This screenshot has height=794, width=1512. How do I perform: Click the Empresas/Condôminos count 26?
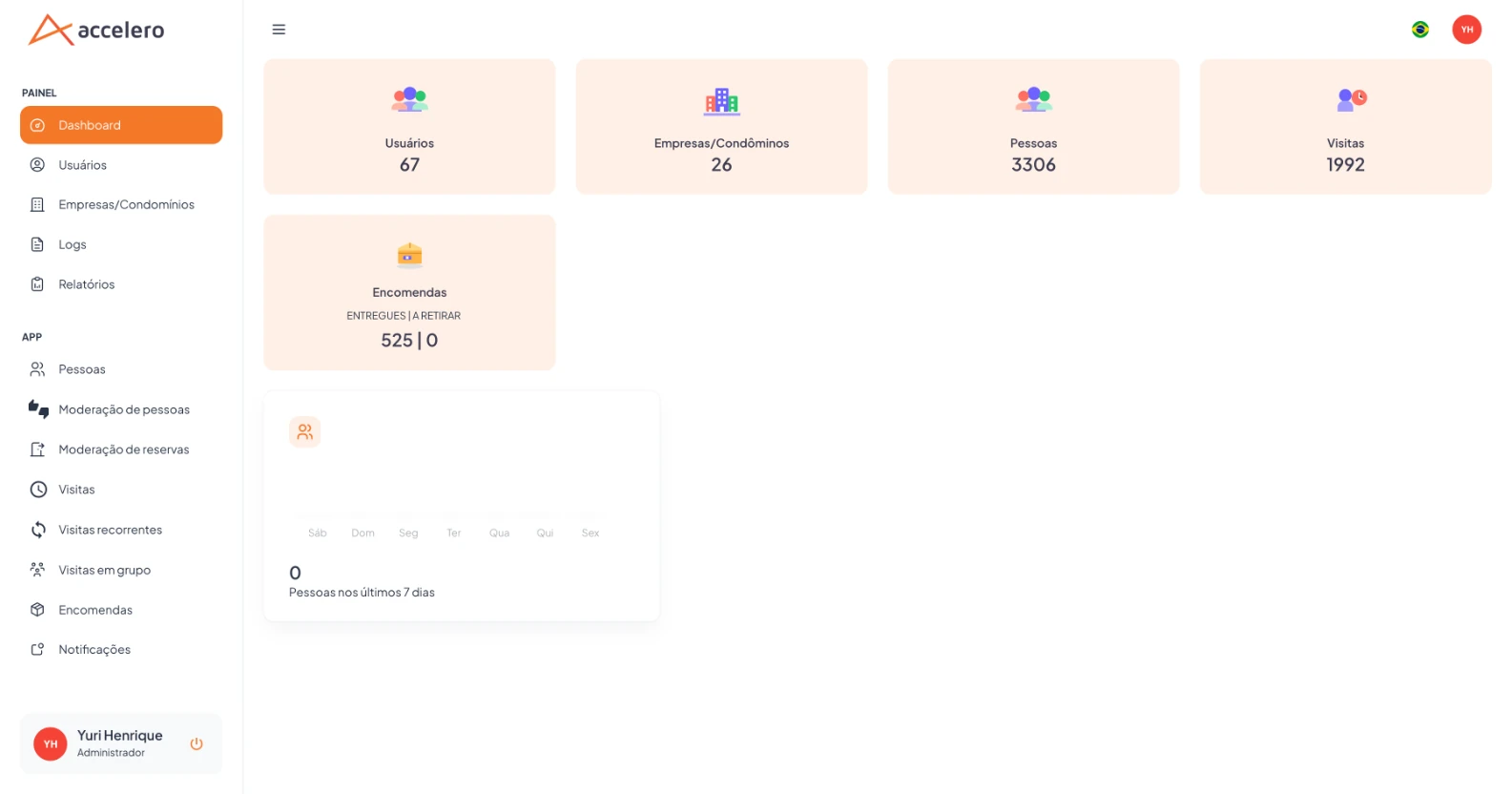click(721, 164)
